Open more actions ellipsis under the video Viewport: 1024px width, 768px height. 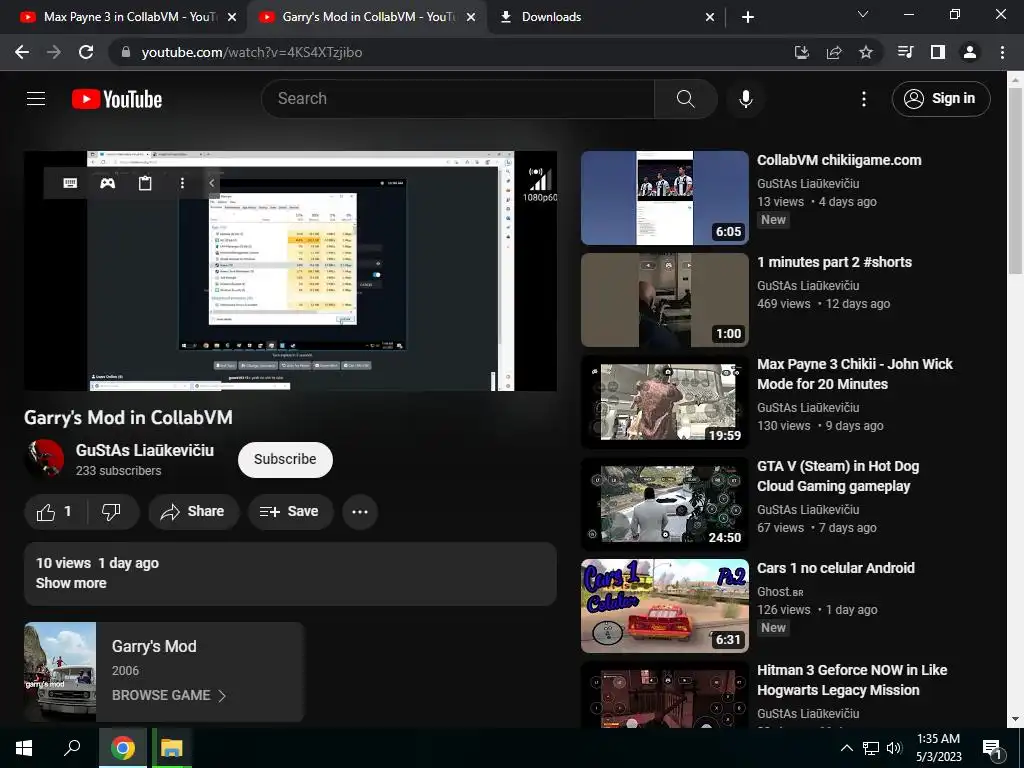pos(360,512)
